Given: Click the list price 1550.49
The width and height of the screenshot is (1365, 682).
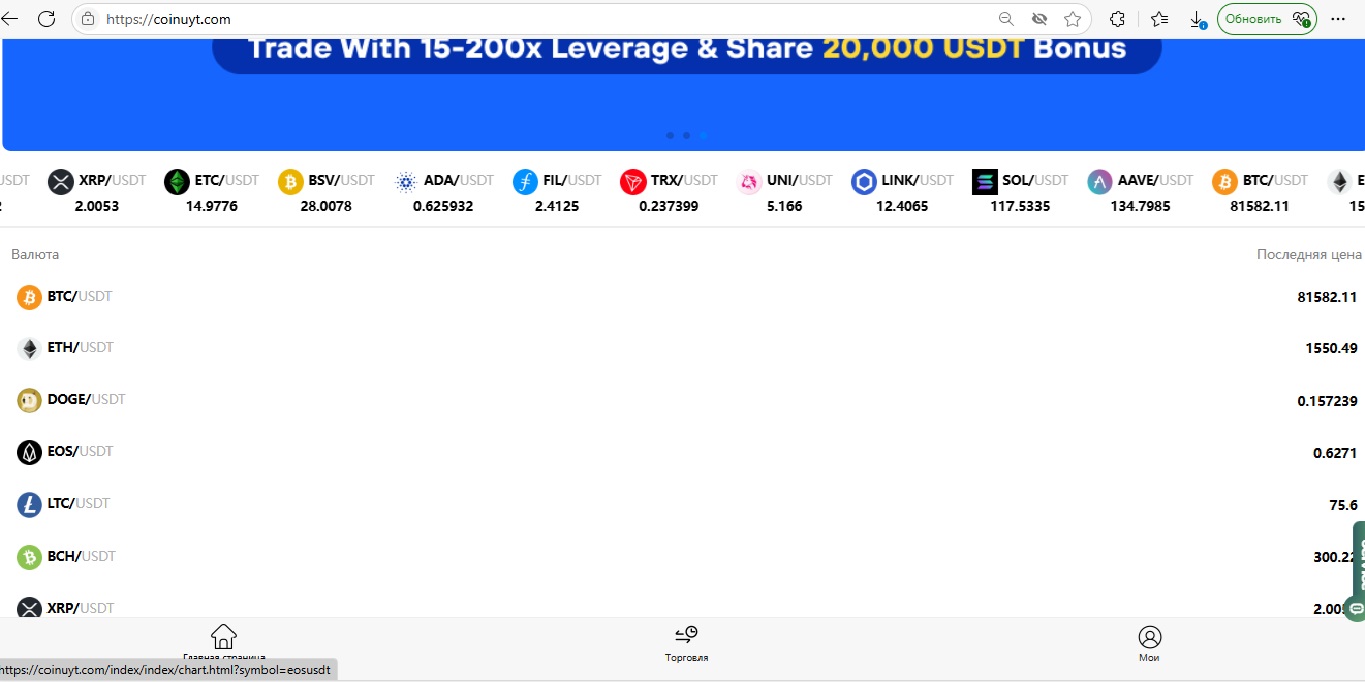Looking at the screenshot, I should coord(1331,348).
